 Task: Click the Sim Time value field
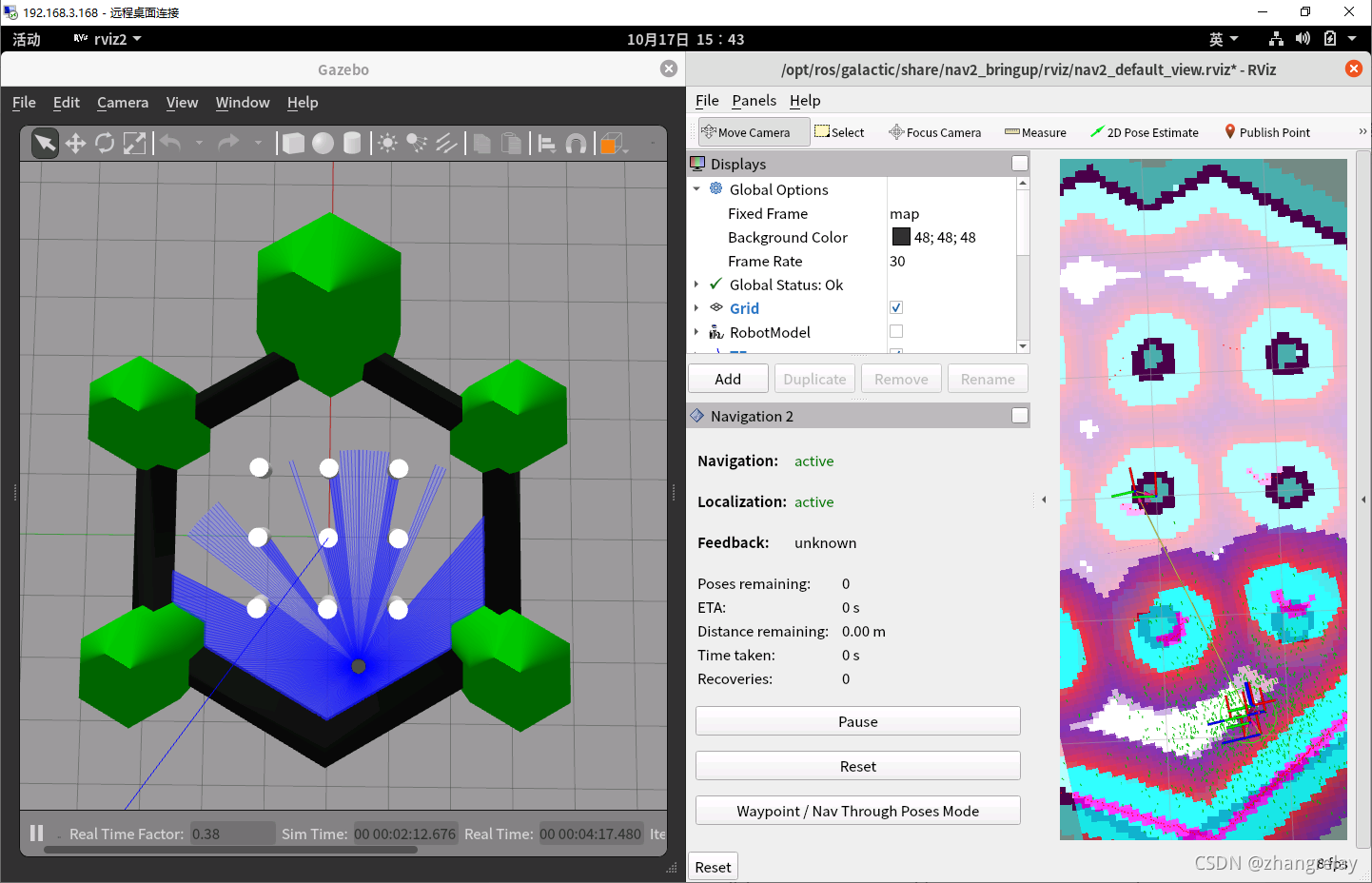(405, 834)
